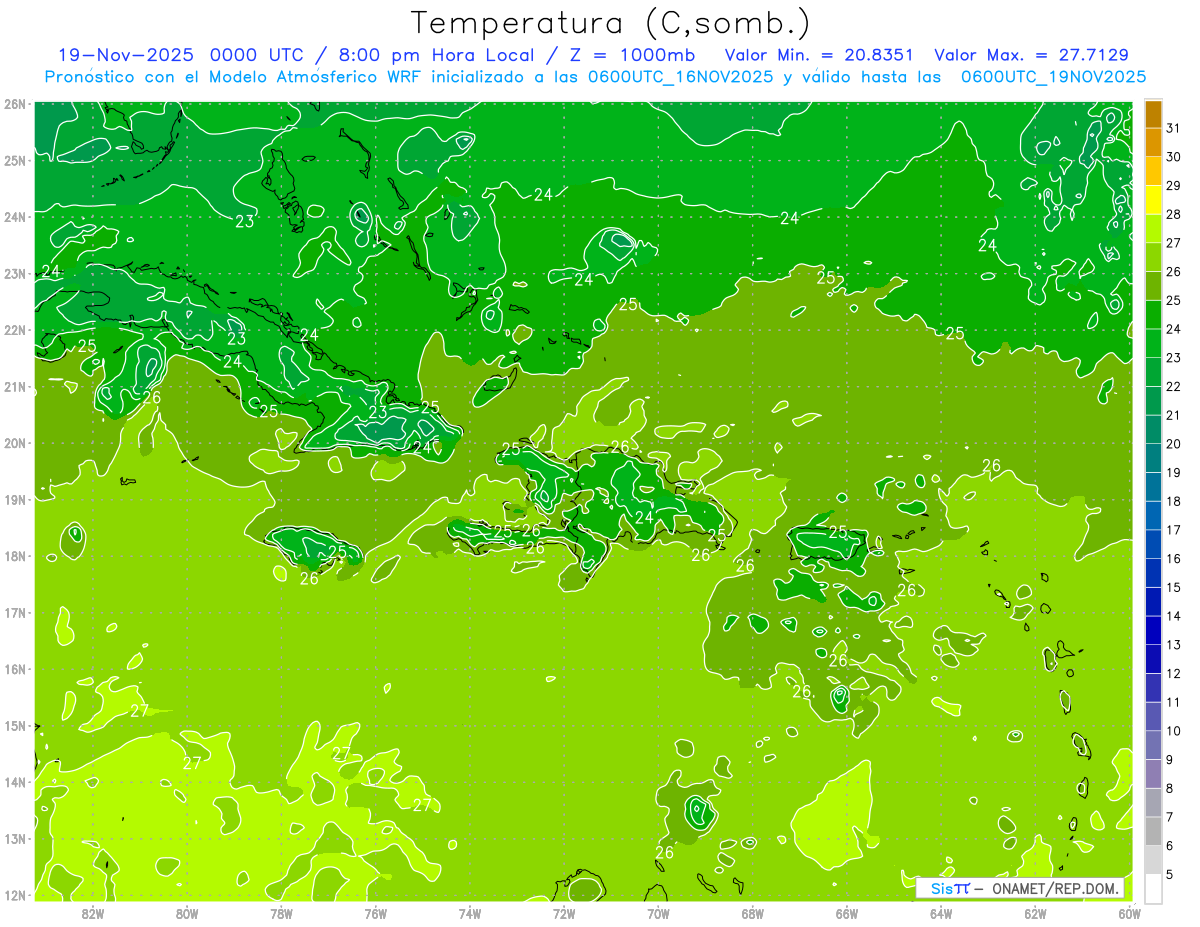This screenshot has height=927, width=1200.
Task: Click the '0600UTC_19NOV2025' valid-until time
Action: click(1053, 76)
